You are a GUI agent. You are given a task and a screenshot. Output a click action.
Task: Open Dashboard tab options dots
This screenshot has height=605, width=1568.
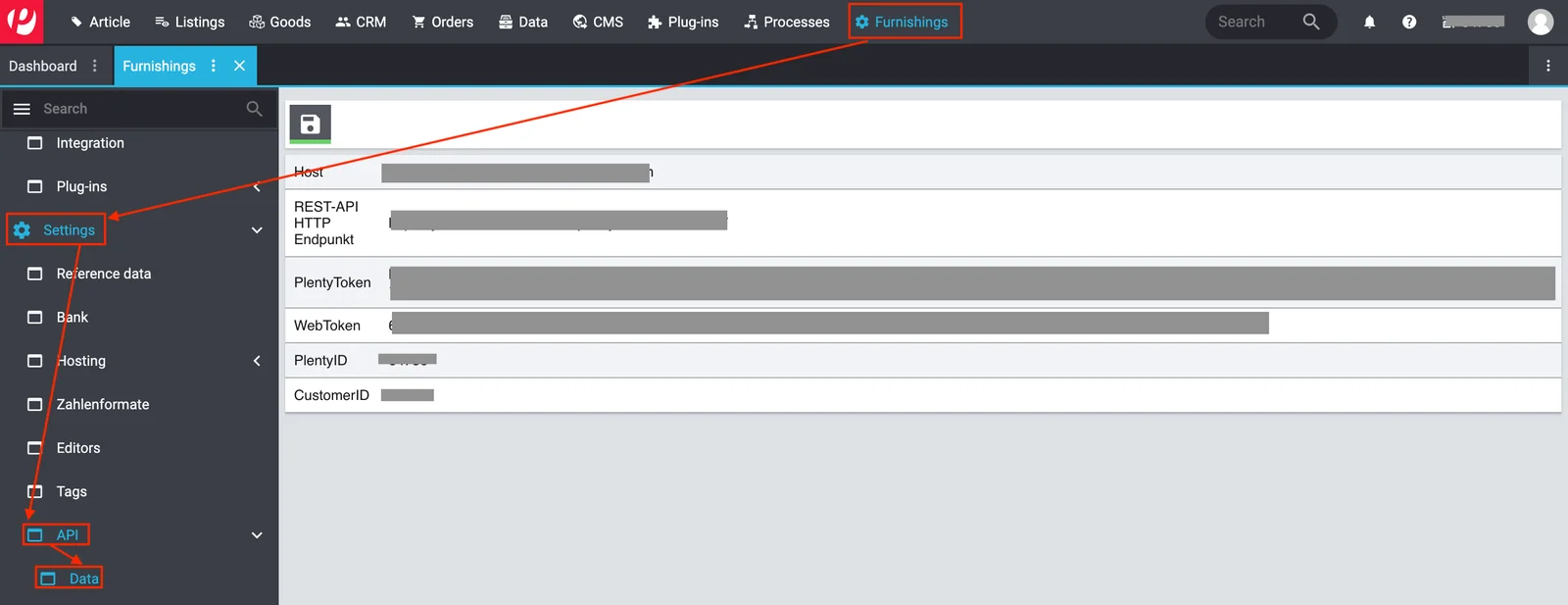pyautogui.click(x=95, y=66)
